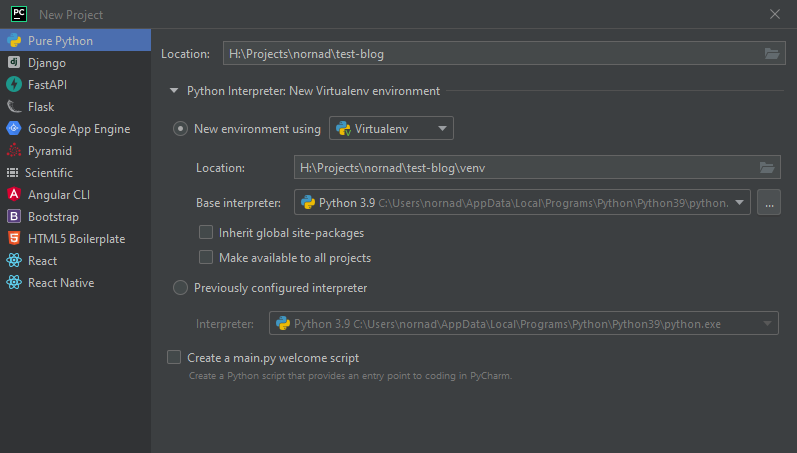Click the ellipsis button beside Base interpreter
This screenshot has height=453, width=797.
point(768,203)
